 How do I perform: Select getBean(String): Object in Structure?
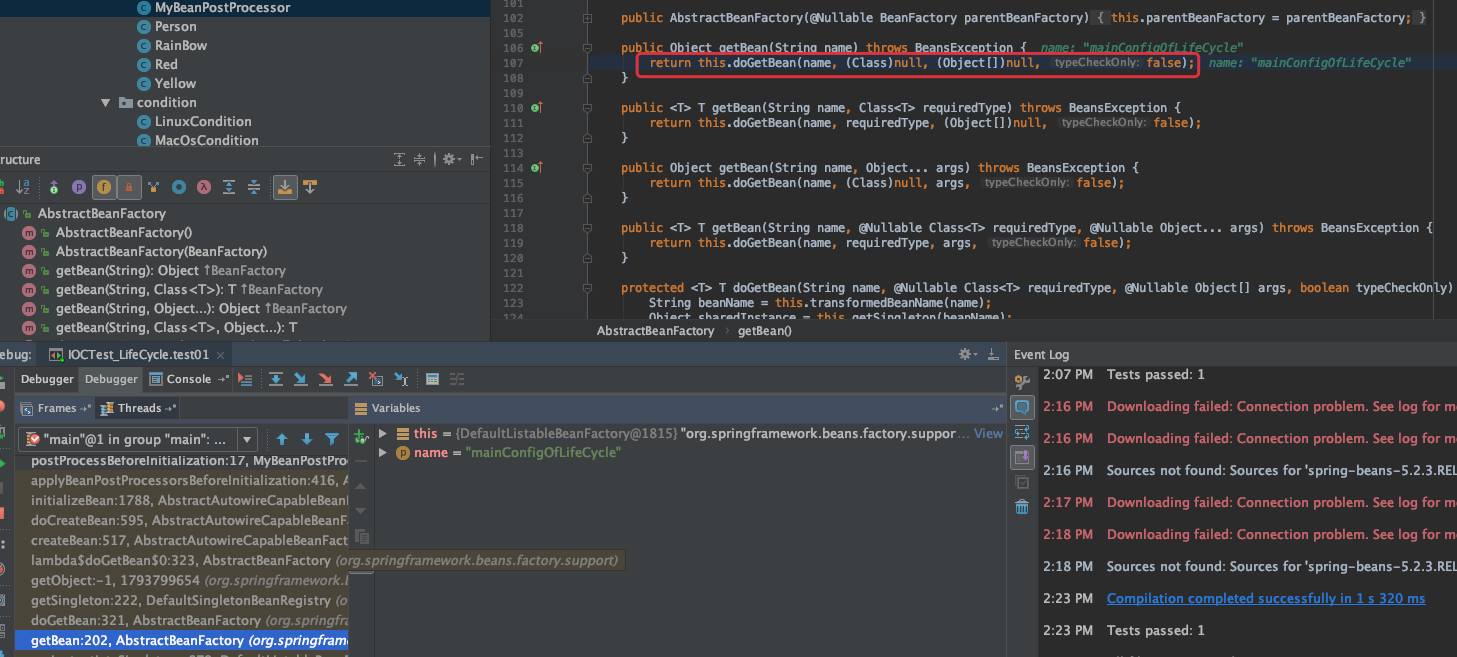tap(170, 270)
